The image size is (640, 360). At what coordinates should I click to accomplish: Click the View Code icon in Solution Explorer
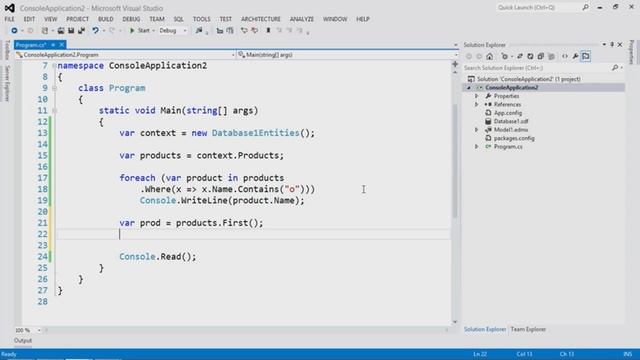[x=565, y=56]
